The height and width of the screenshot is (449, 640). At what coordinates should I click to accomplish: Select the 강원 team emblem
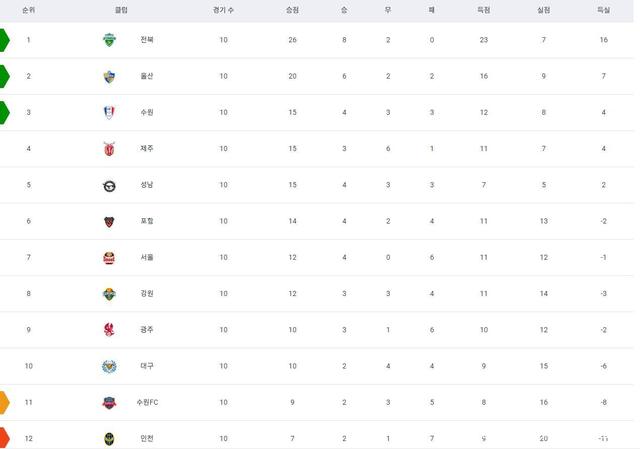(109, 294)
